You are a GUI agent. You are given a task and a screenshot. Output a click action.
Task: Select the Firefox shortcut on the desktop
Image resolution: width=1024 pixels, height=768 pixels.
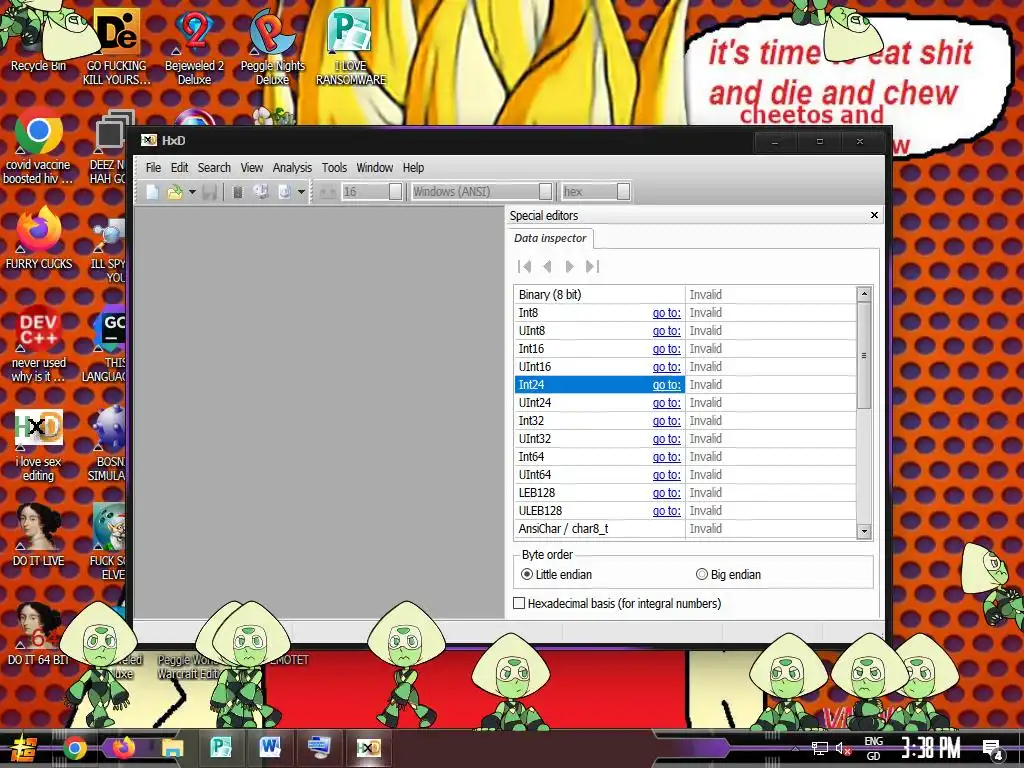[38, 238]
